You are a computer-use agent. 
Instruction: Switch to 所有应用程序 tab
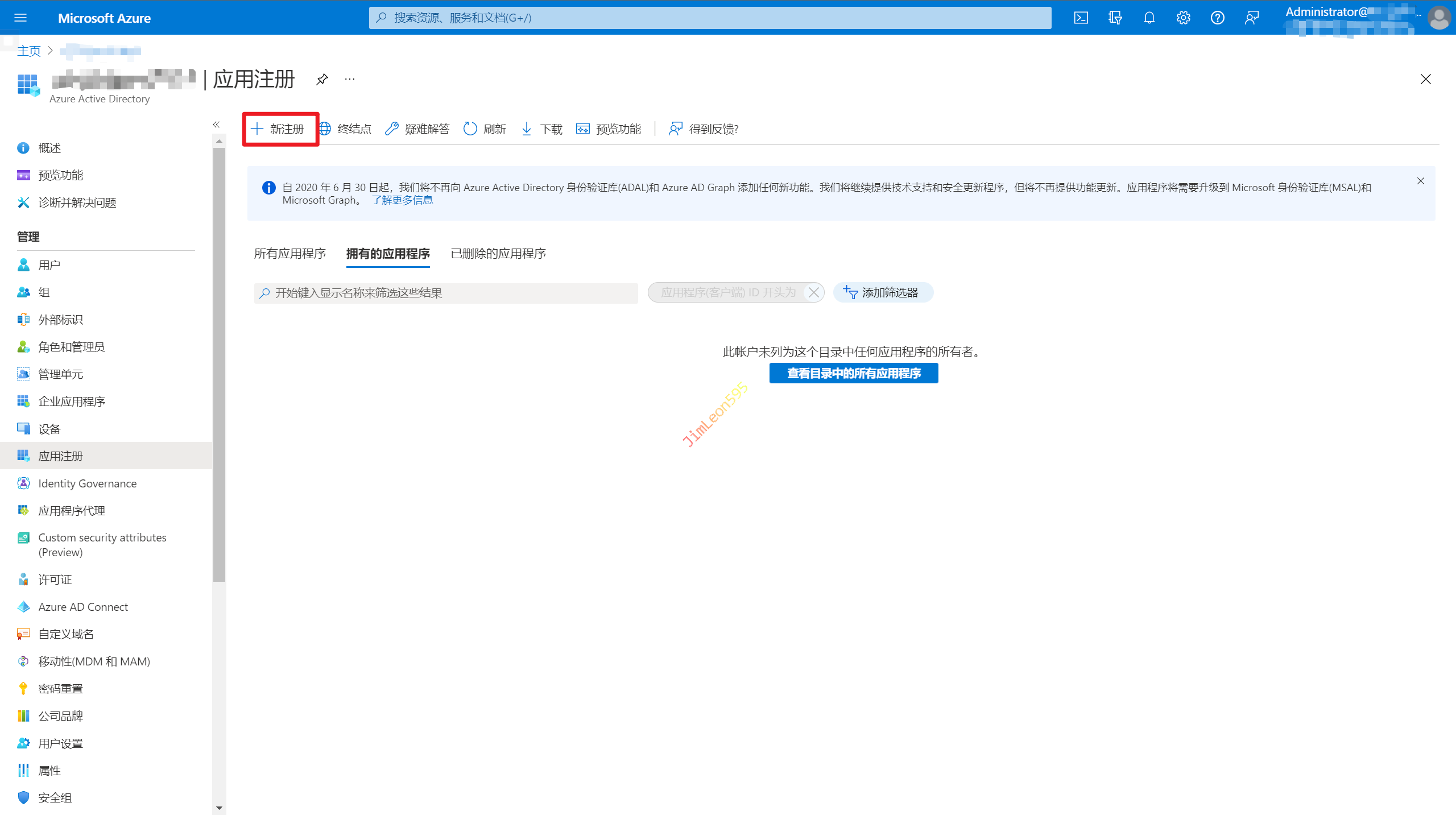click(x=289, y=254)
